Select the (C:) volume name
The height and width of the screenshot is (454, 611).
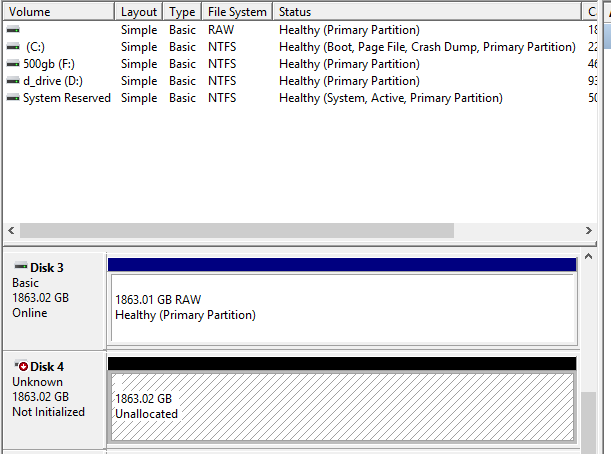(35, 47)
